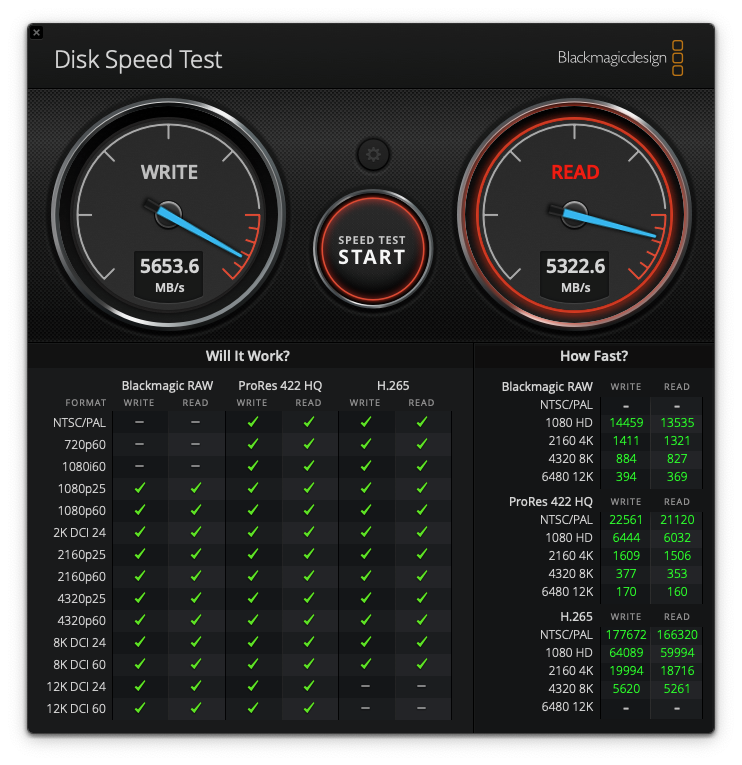Click ProRes 422 HQ header in Will It Work
The height and width of the screenshot is (765, 742).
[x=280, y=385]
